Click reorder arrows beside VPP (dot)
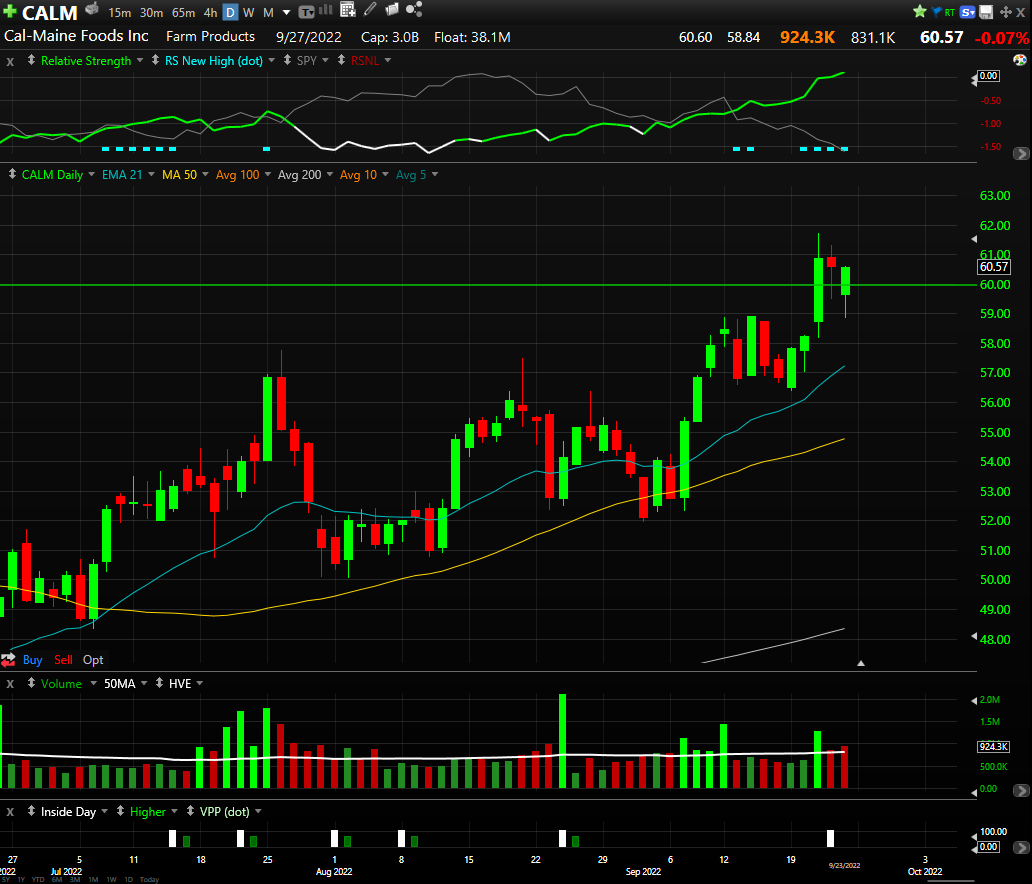Screen dimensions: 1032x884 click(x=190, y=812)
